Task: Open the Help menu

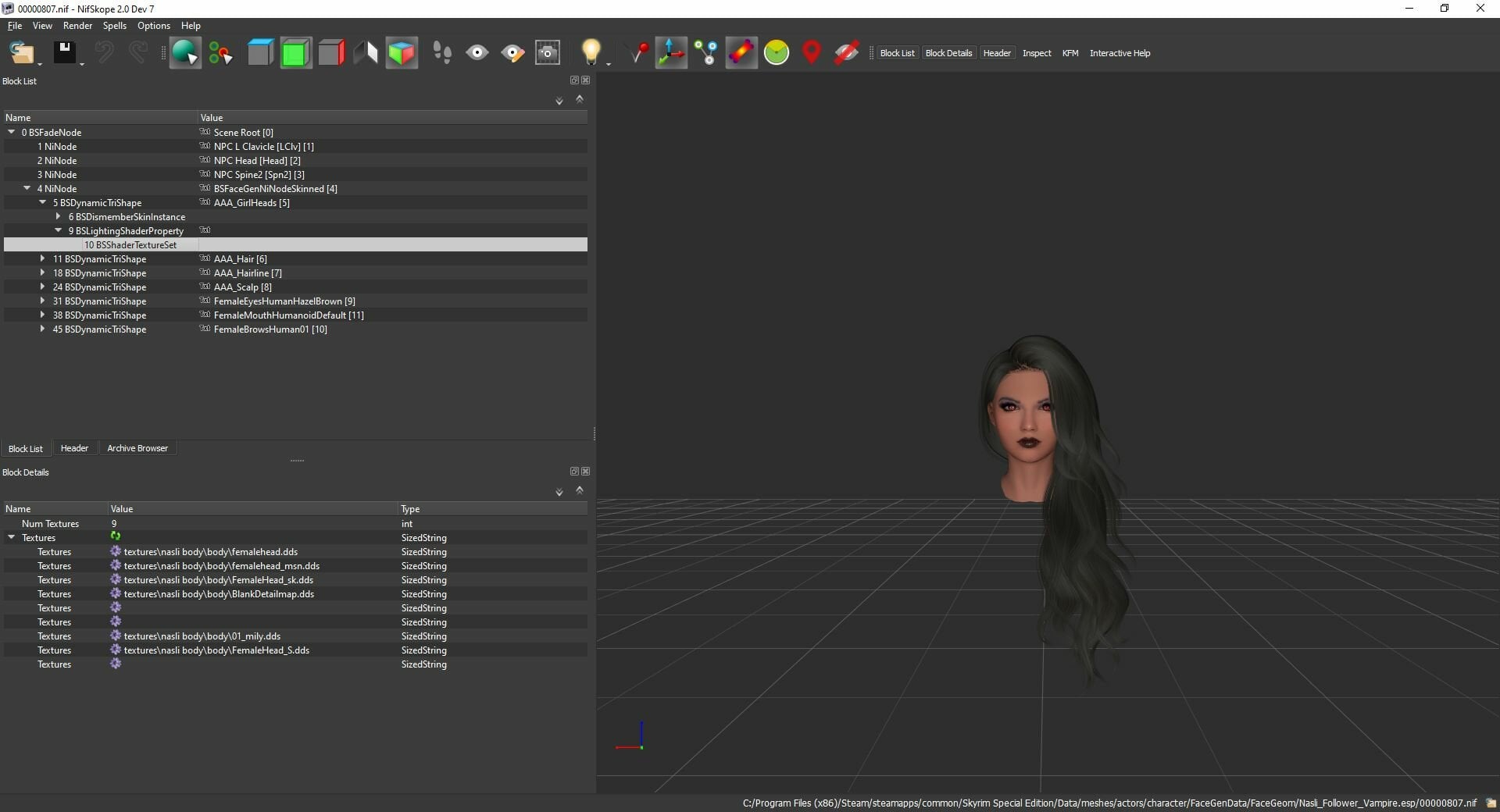Action: tap(191, 26)
